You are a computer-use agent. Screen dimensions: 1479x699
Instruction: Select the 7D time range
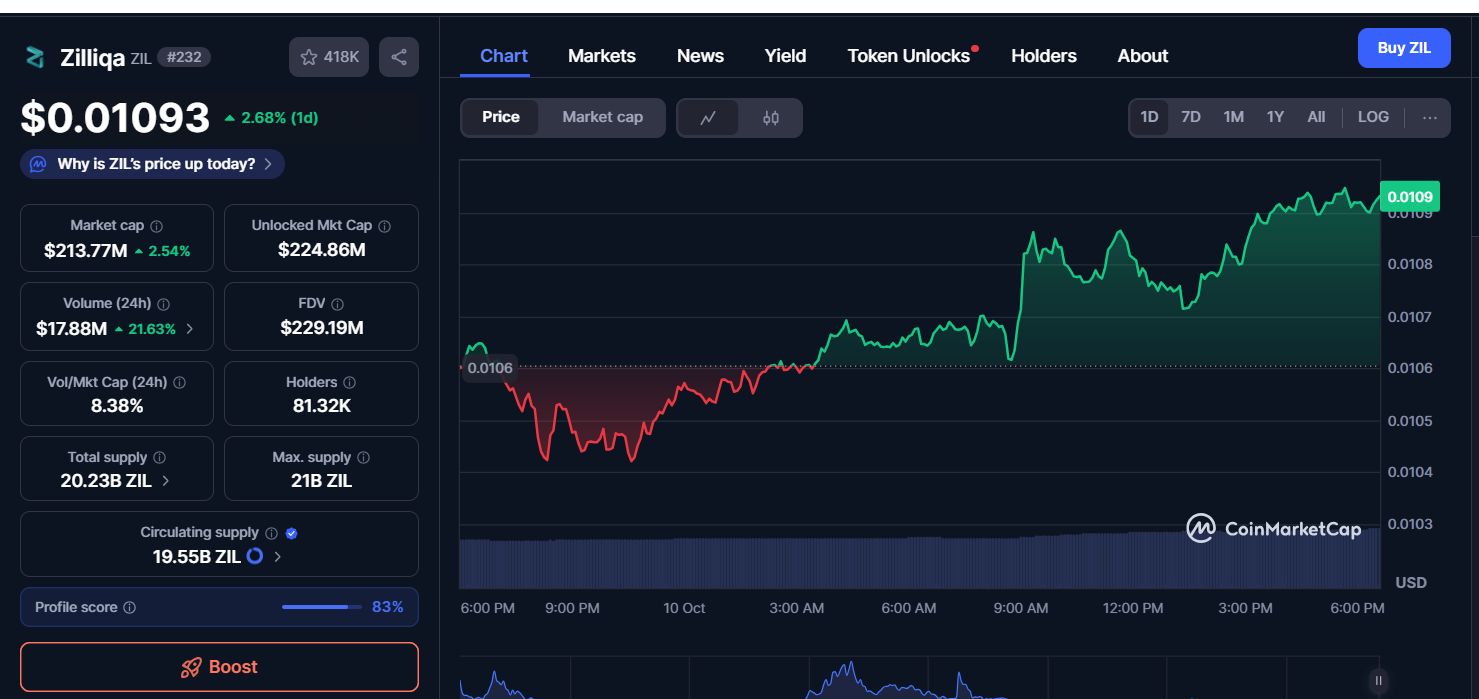coord(1190,117)
